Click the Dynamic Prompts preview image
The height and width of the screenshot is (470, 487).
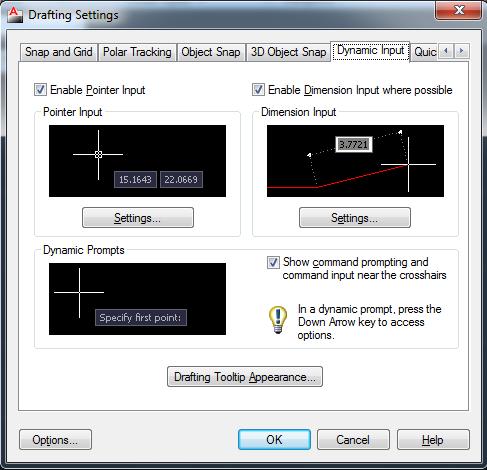137,299
